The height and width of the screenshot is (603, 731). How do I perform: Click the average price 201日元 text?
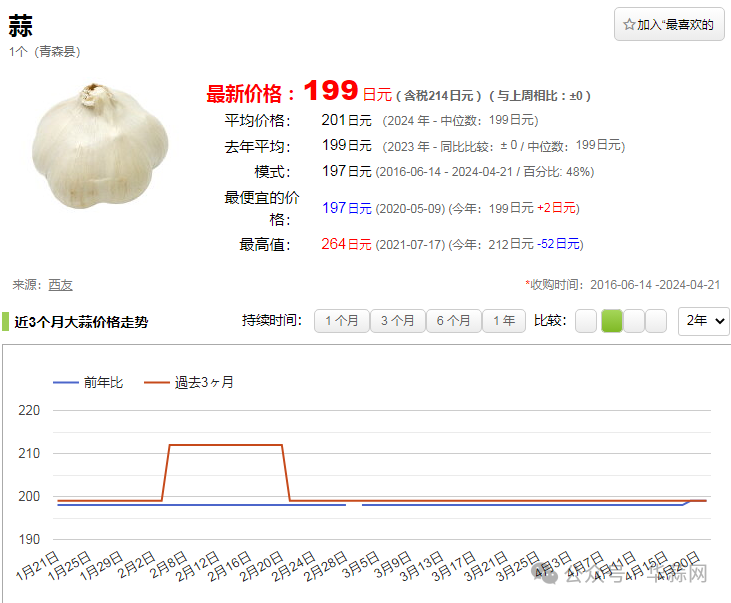346,120
